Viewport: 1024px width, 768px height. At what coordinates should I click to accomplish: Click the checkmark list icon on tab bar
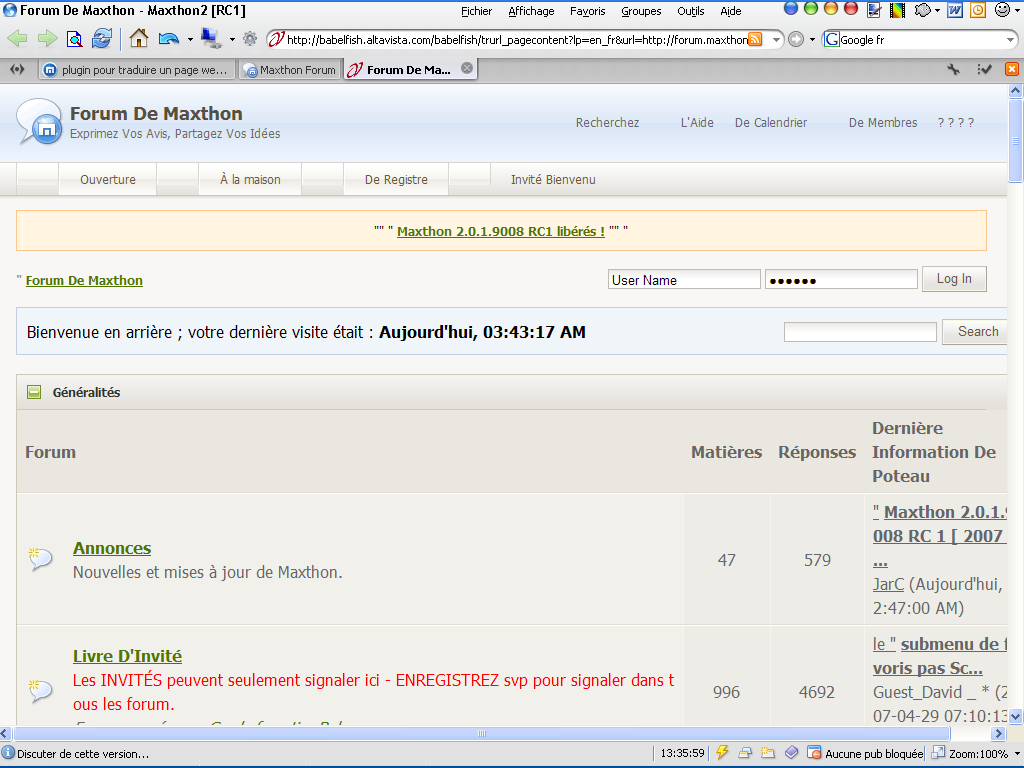[x=984, y=69]
